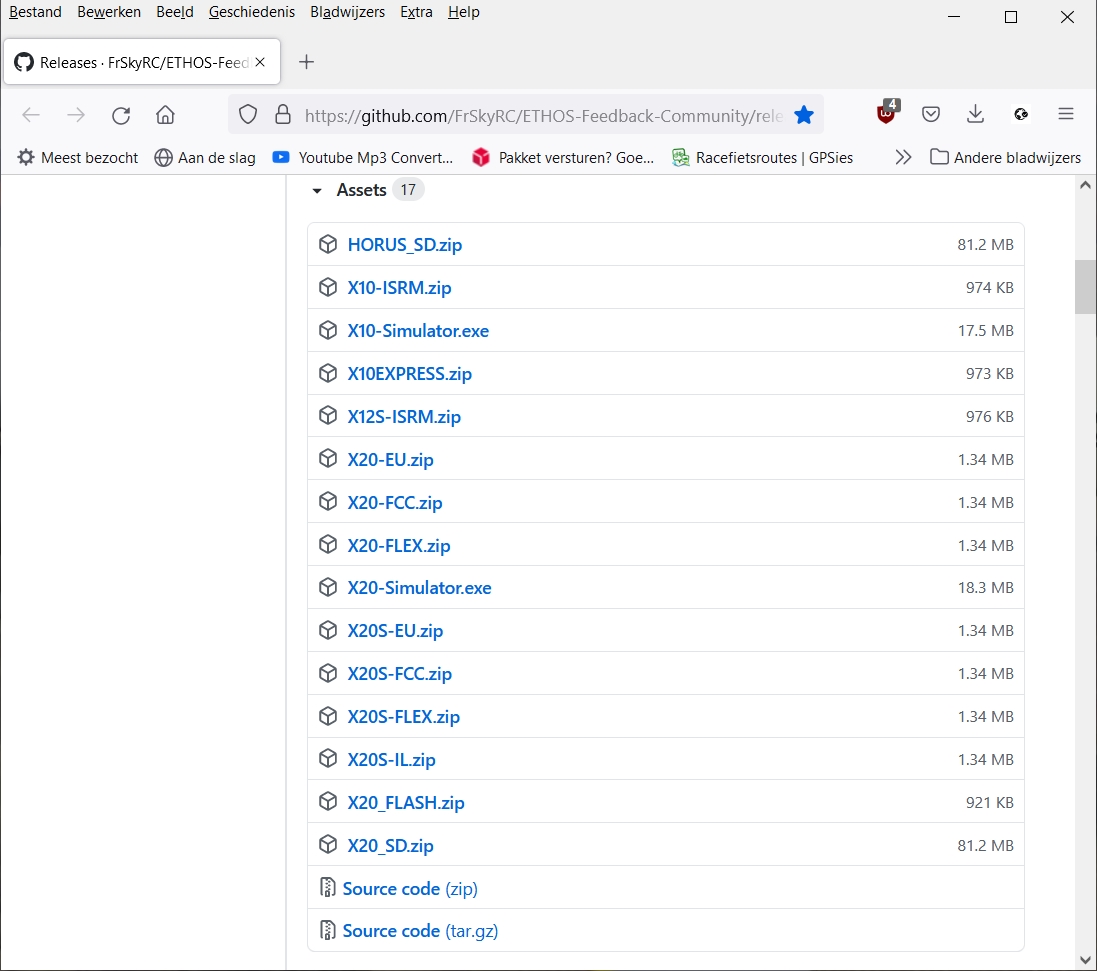Download X20S-IL.zip
The width and height of the screenshot is (1097, 971).
391,760
